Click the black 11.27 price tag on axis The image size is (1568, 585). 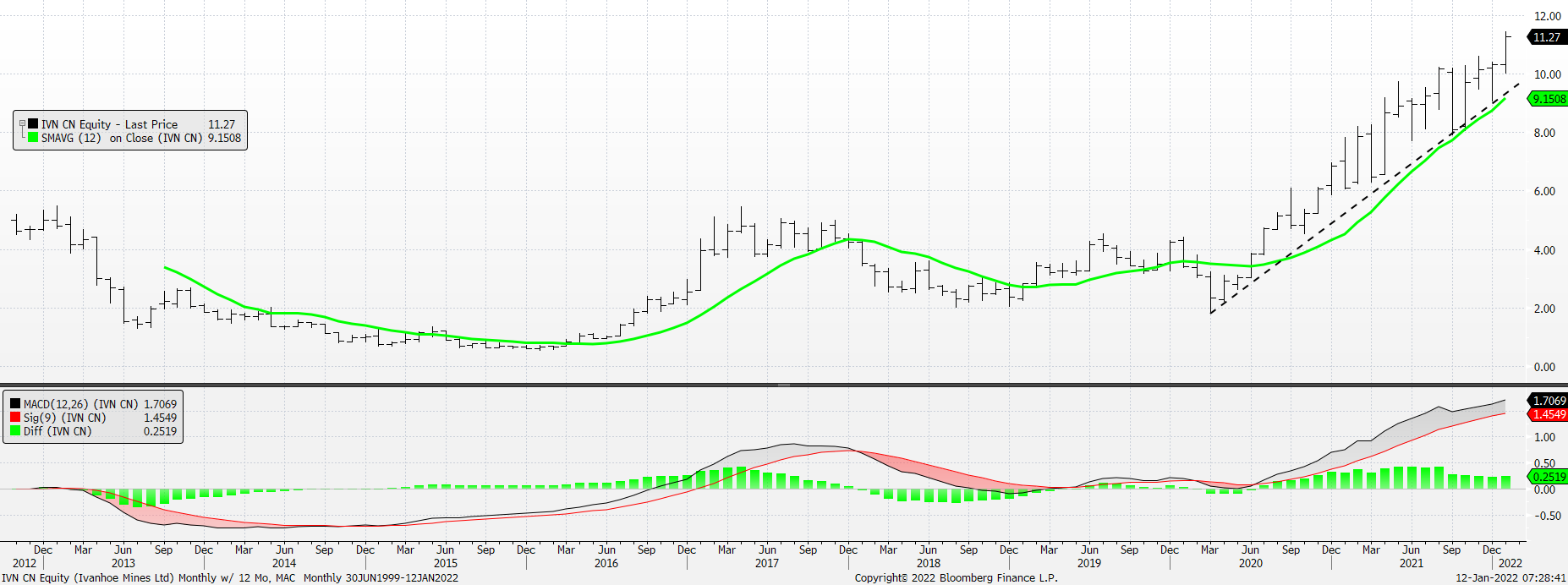(x=1547, y=37)
